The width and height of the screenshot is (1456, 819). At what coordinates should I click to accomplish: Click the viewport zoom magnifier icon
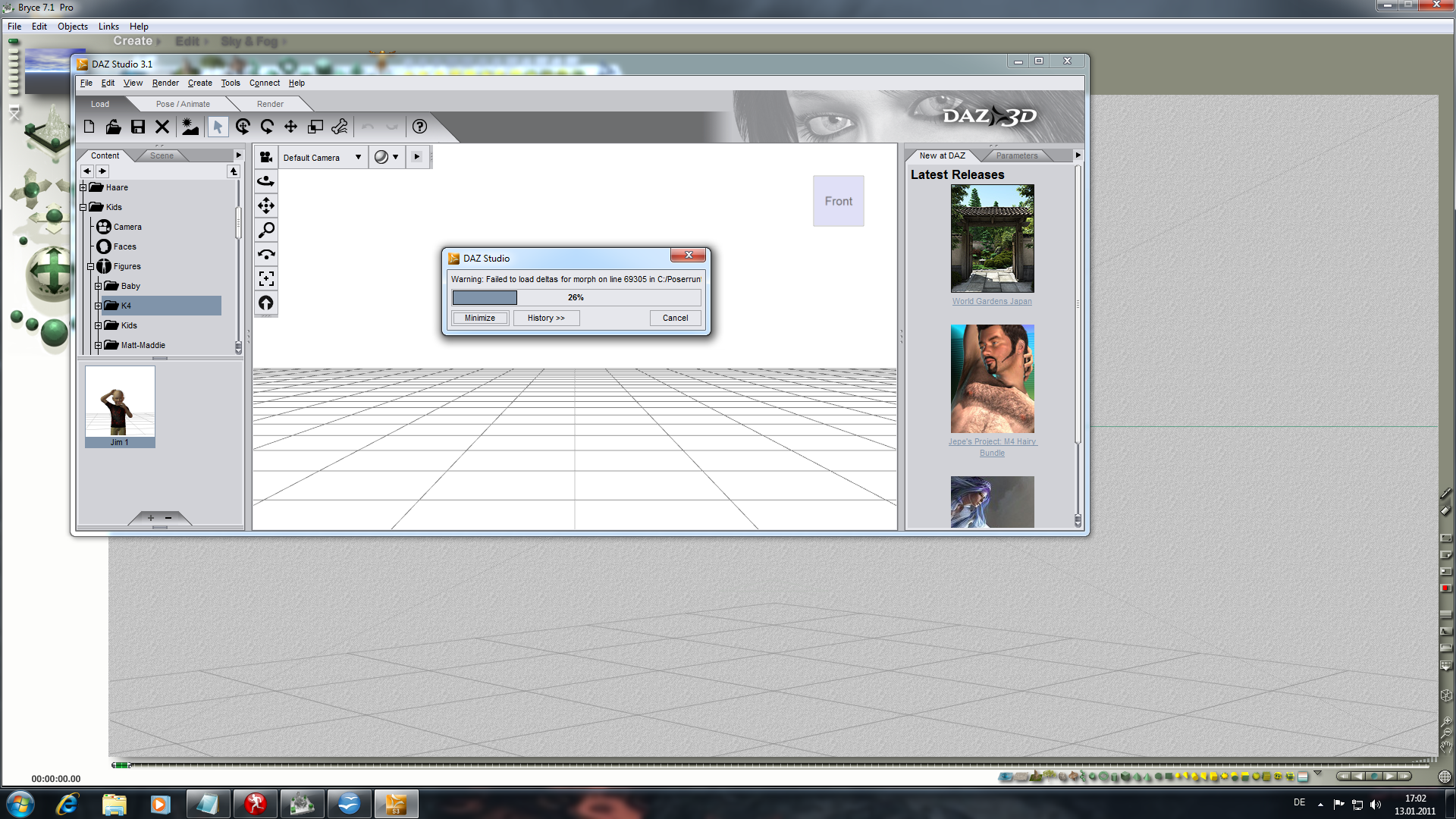pos(266,230)
